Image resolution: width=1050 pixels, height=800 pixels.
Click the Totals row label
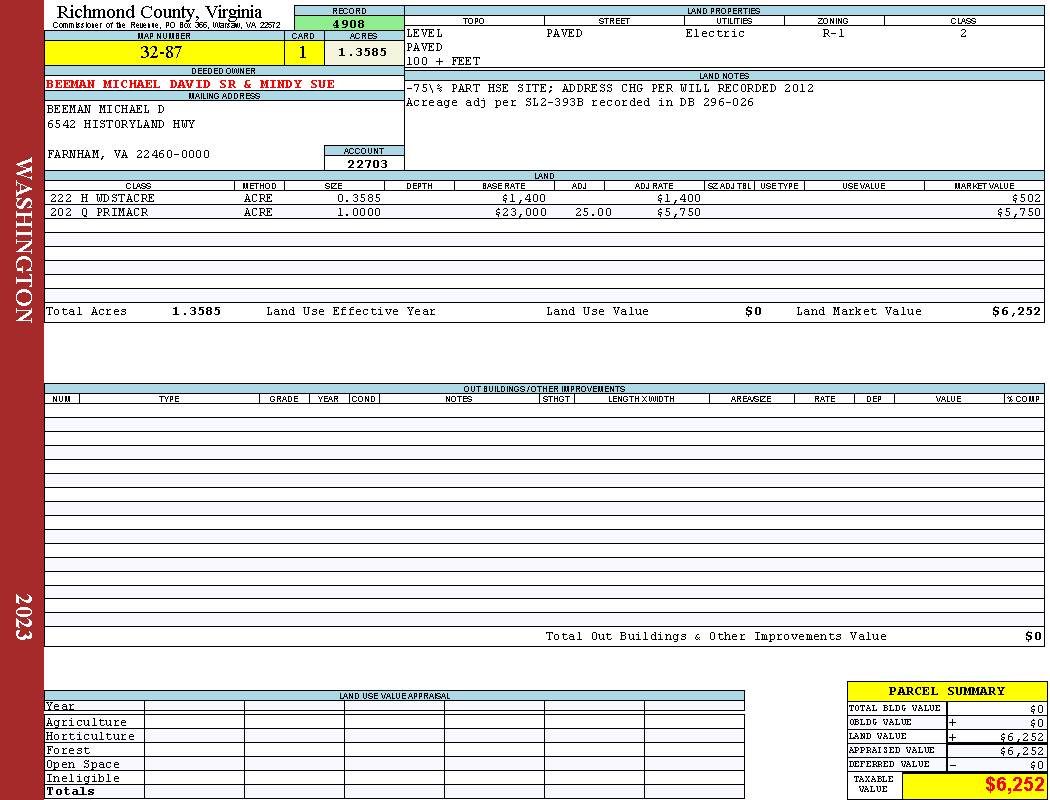tap(70, 791)
